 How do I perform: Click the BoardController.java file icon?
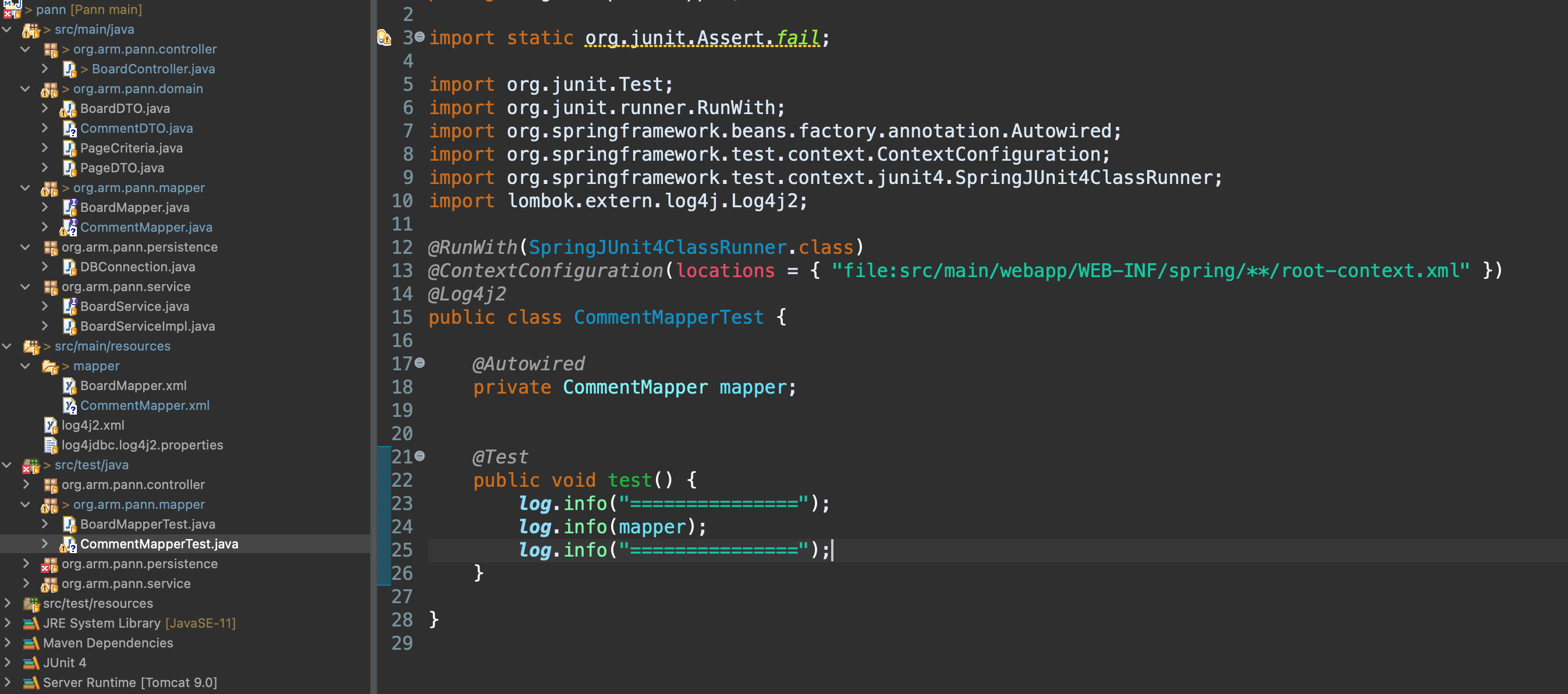(x=69, y=69)
